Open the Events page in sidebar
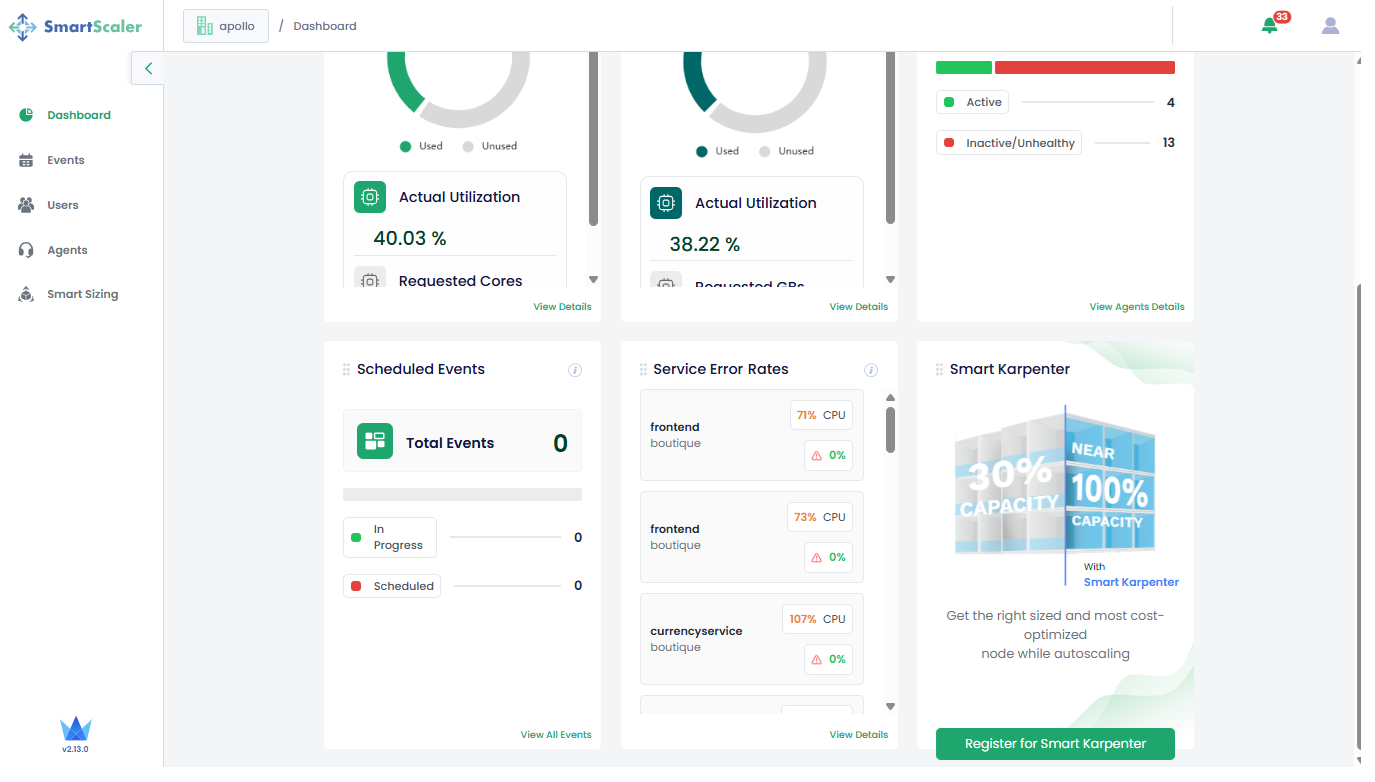1375x782 pixels. (66, 160)
